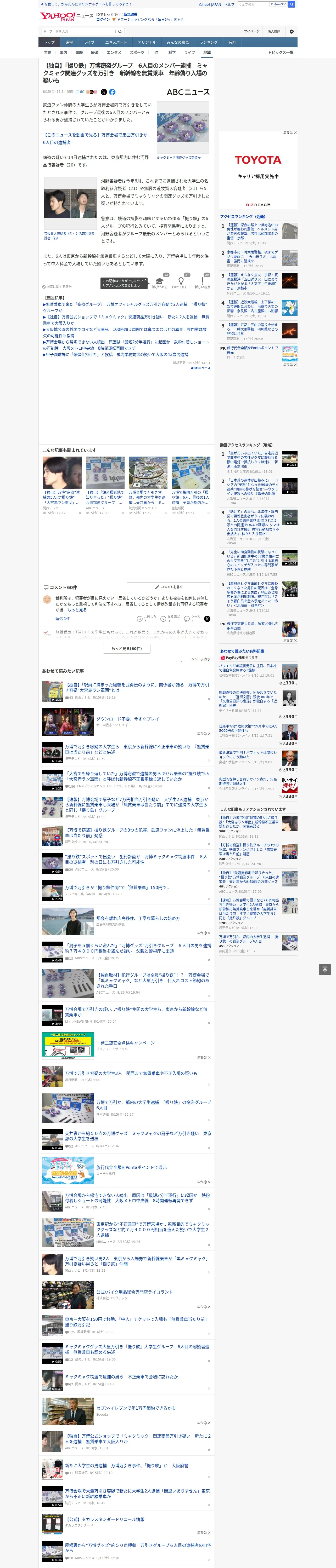Screen dimensions: 336x1568
Task: Click the 記事に関する報告 report icon link
Action: click(57, 287)
